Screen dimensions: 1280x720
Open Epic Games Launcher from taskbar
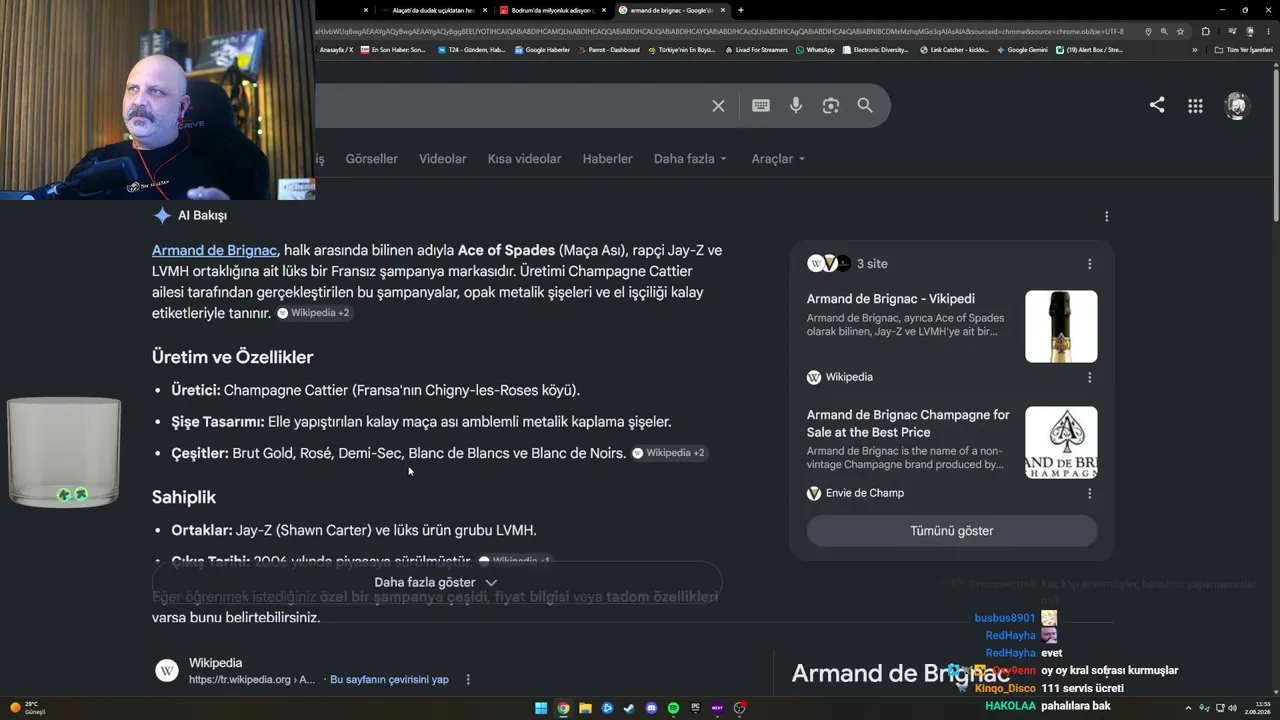(x=696, y=708)
